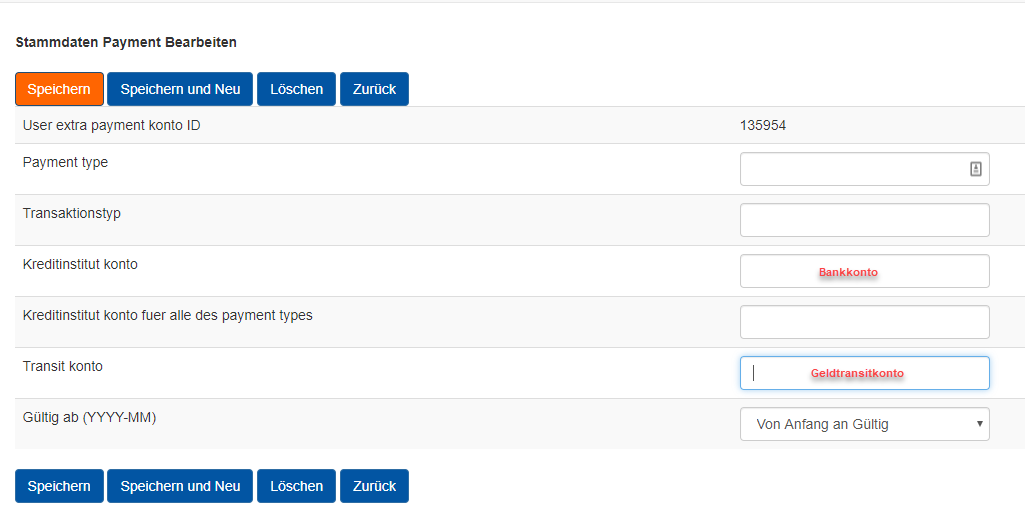Click the autofill icon in Payment type field
1025x514 pixels.
point(975,169)
